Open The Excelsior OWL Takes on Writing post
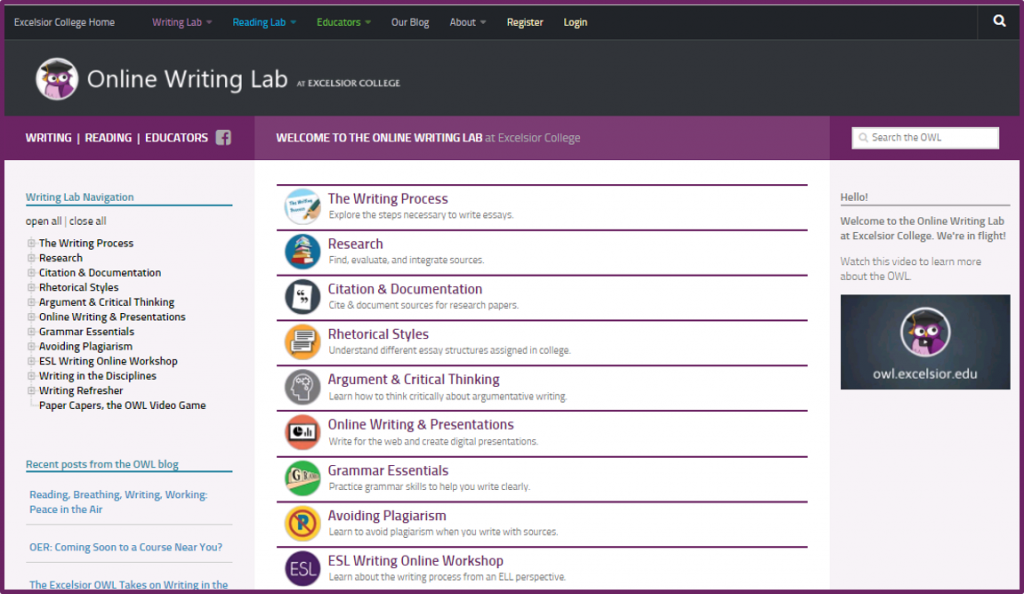Screen dimensions: 1024x594 tap(129, 584)
